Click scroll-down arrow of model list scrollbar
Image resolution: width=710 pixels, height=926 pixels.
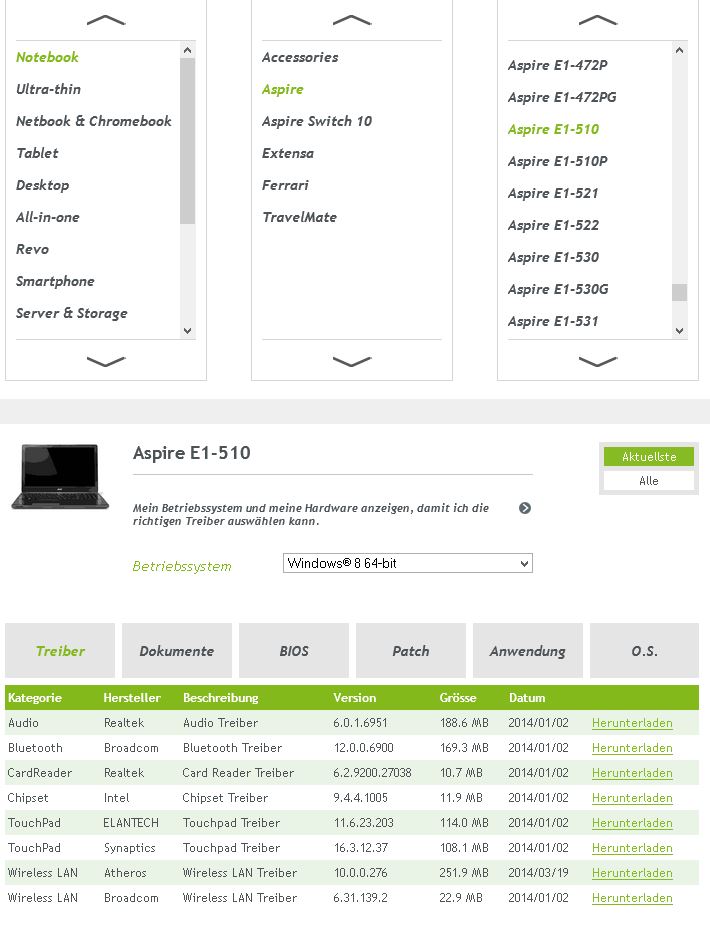tap(679, 331)
